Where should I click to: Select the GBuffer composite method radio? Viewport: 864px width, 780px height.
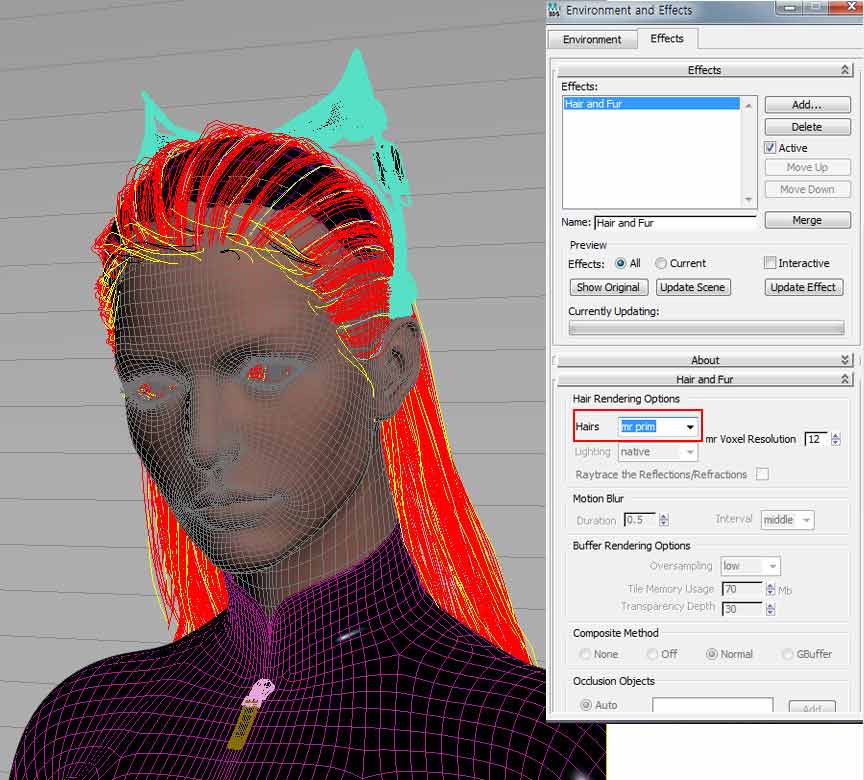(x=787, y=654)
